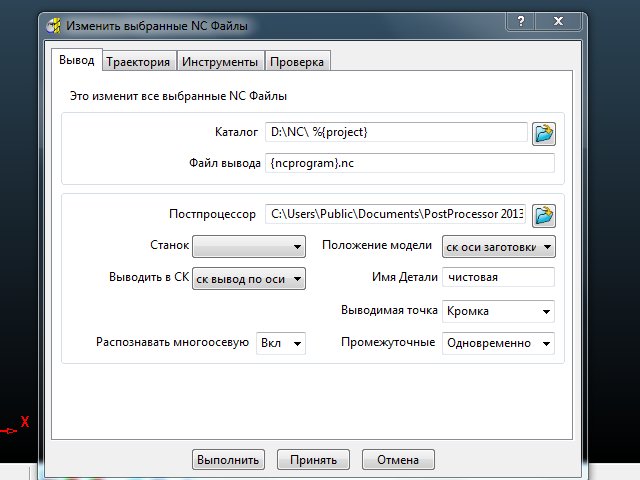
Task: Click the Отмена button
Action: (x=398, y=460)
